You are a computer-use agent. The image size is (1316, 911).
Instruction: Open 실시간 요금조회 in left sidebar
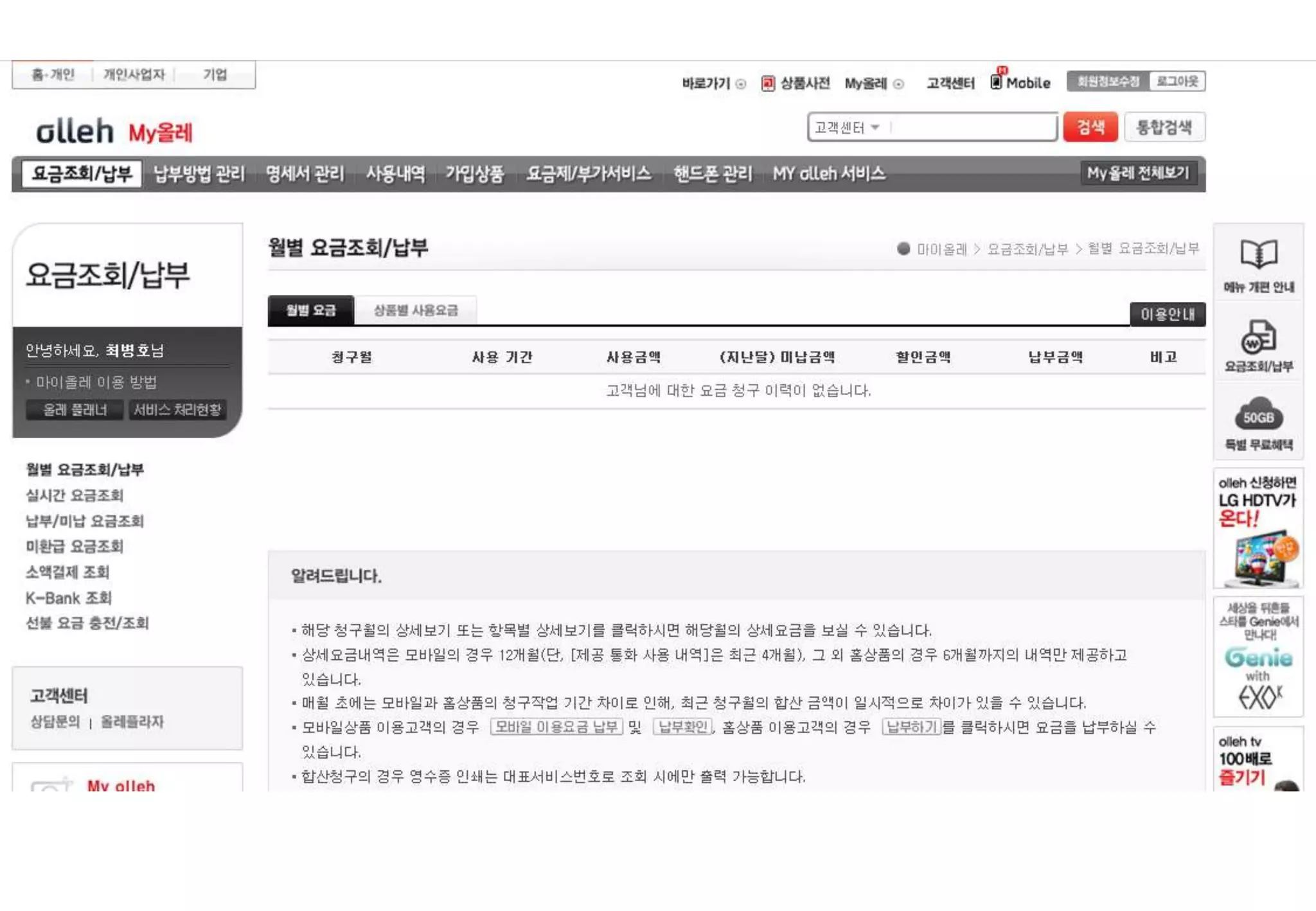point(75,495)
